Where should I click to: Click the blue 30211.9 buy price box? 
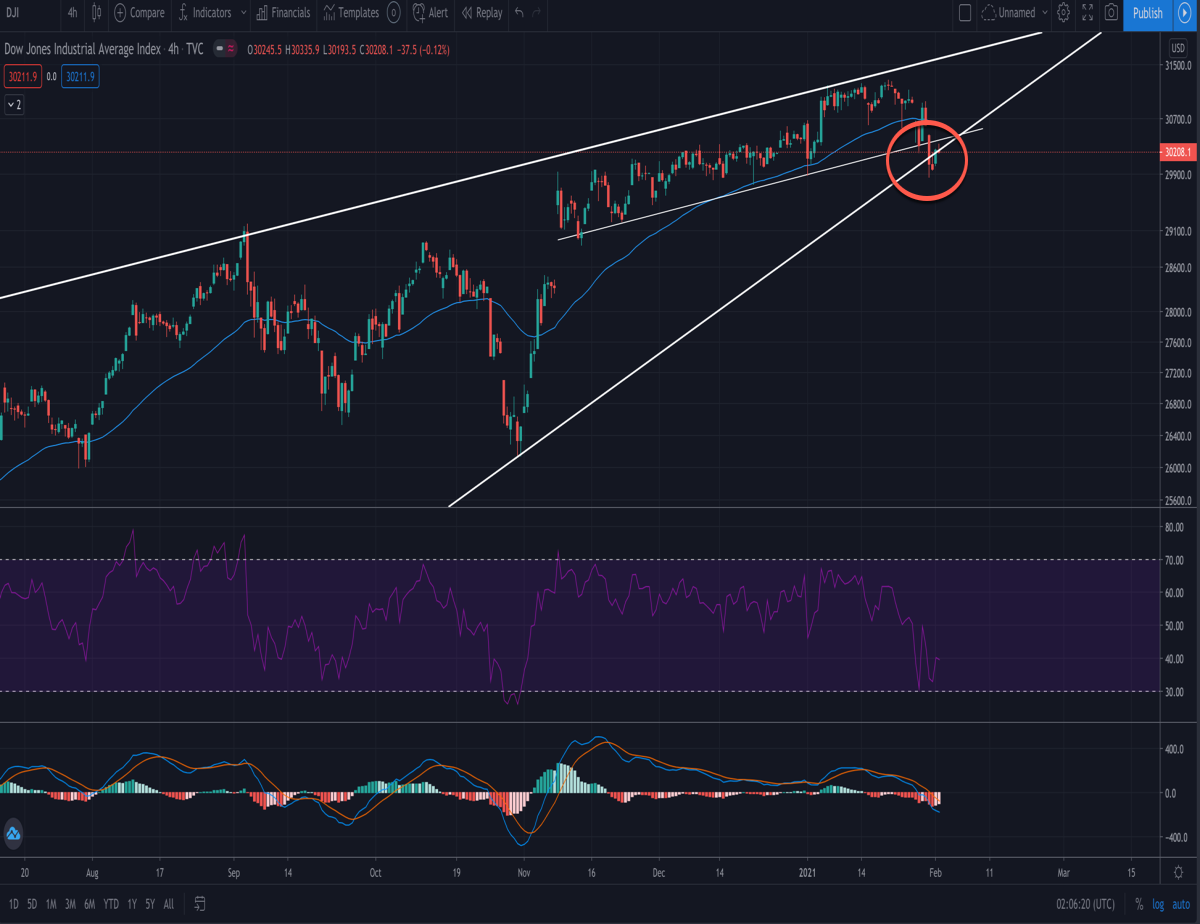80,76
